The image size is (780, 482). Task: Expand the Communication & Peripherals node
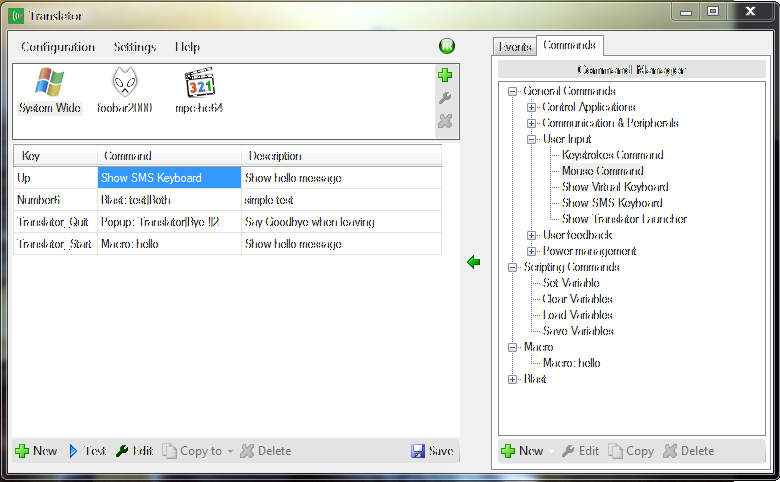pyautogui.click(x=531, y=123)
